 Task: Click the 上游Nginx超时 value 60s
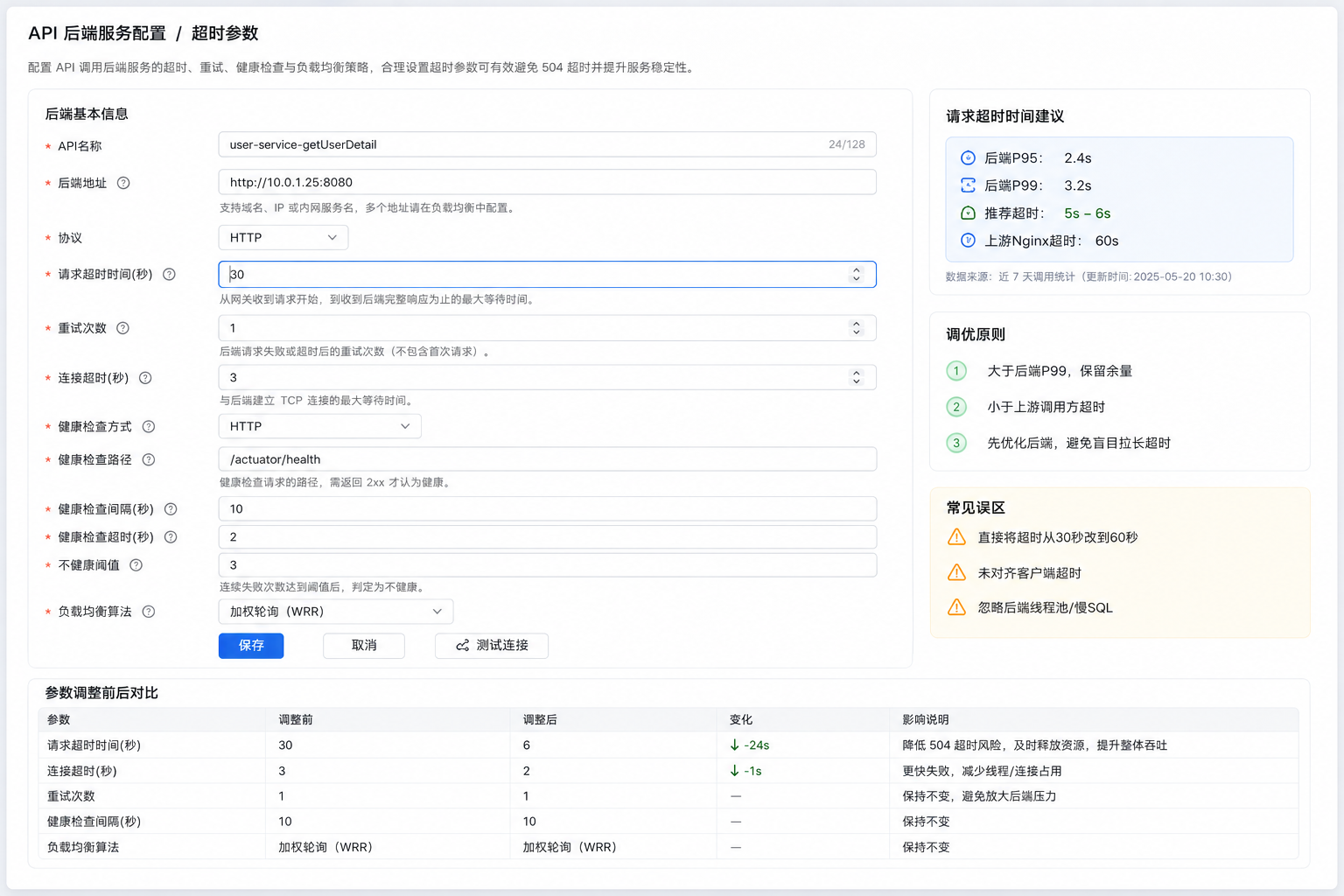click(x=1107, y=241)
